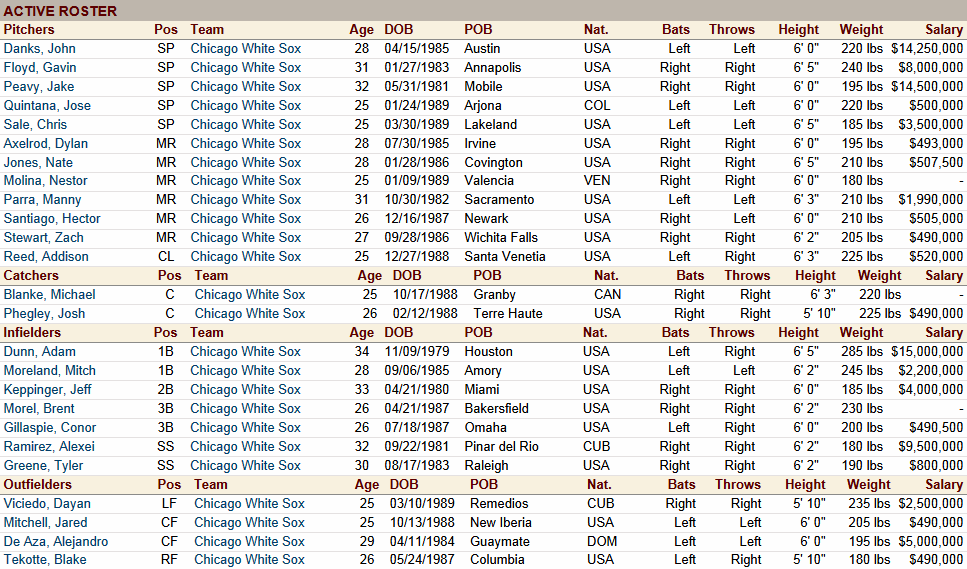Open Nestor Molina's player link

(x=46, y=180)
